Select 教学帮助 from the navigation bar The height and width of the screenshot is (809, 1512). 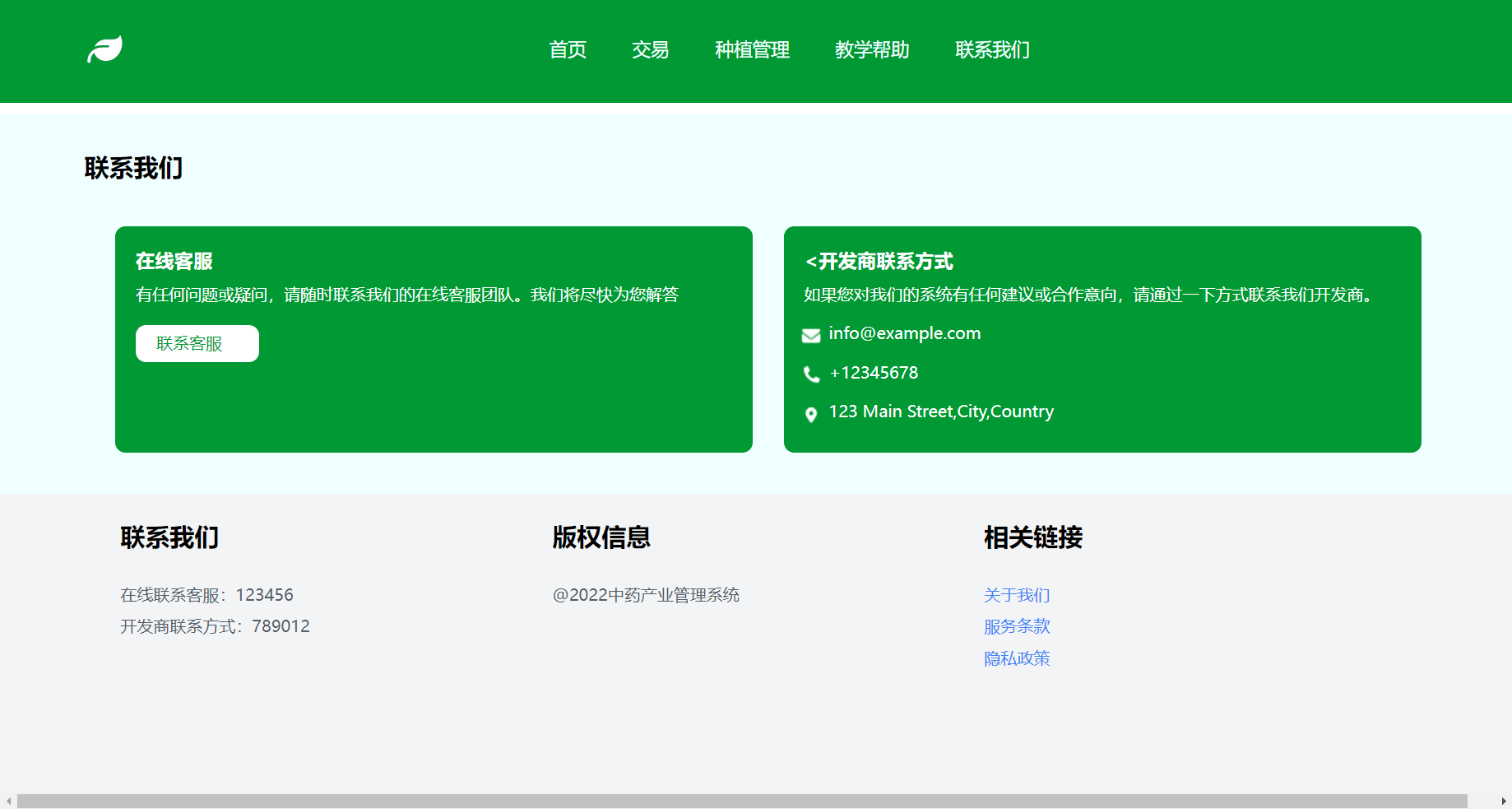[x=872, y=50]
